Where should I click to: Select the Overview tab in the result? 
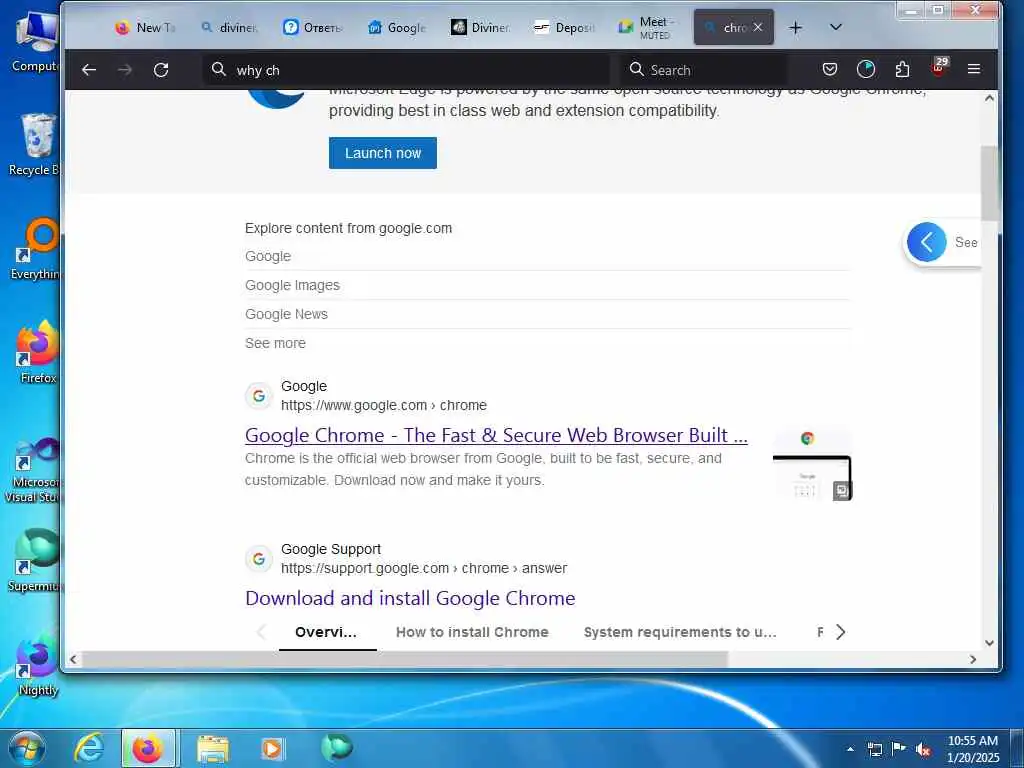[x=327, y=632]
